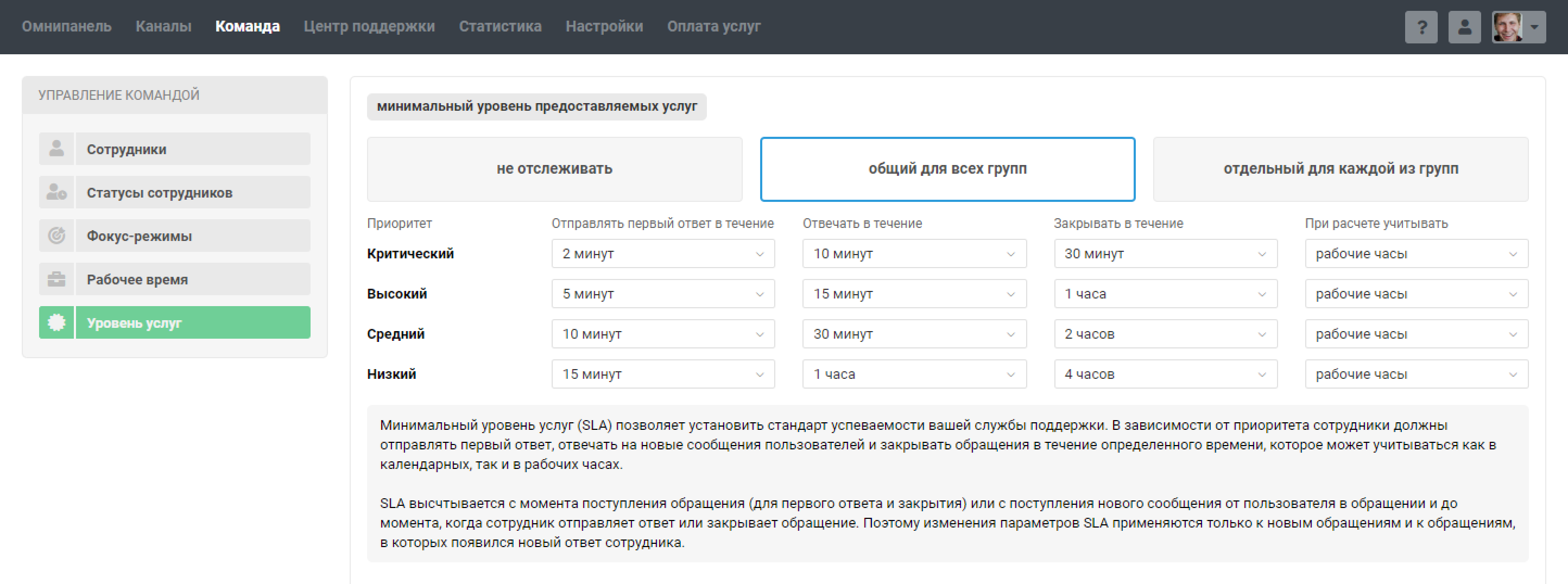Navigate to Оплата услуг
The height and width of the screenshot is (584, 1568).
713,26
